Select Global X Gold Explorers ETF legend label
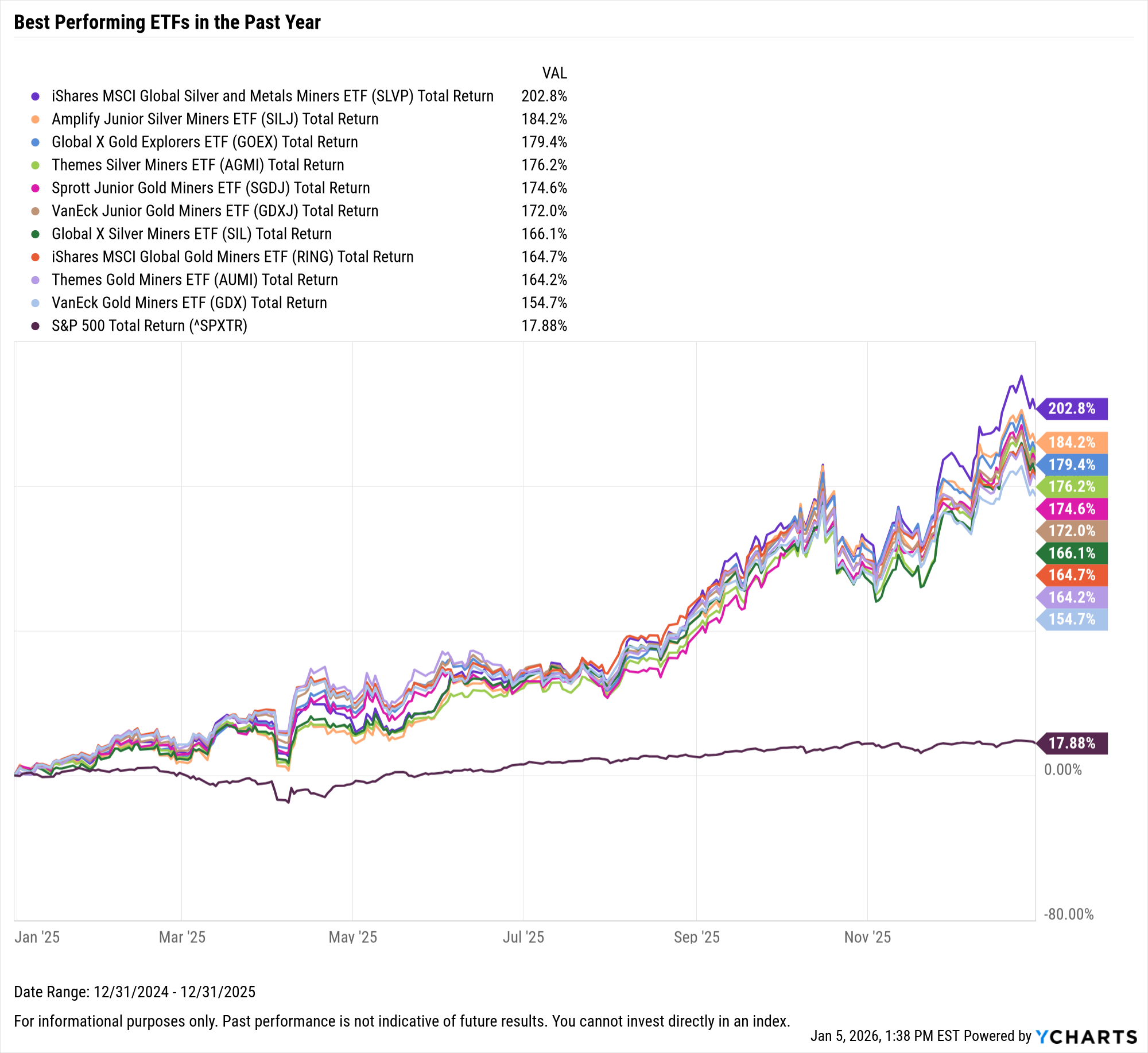This screenshot has width=1148, height=1053. 204,142
